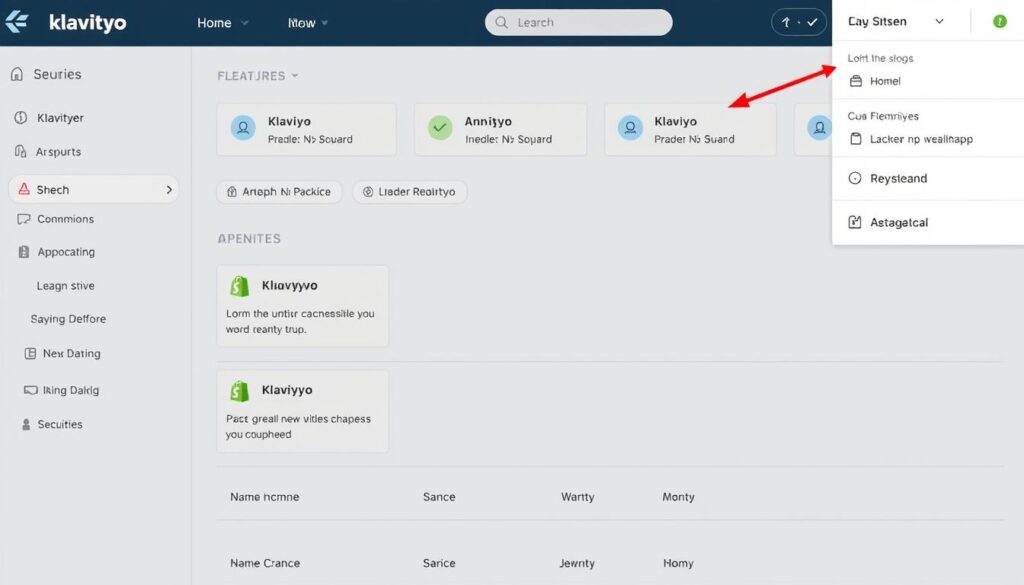Click the up-arrow checkmark pill control
The width and height of the screenshot is (1024, 585).
coord(799,22)
